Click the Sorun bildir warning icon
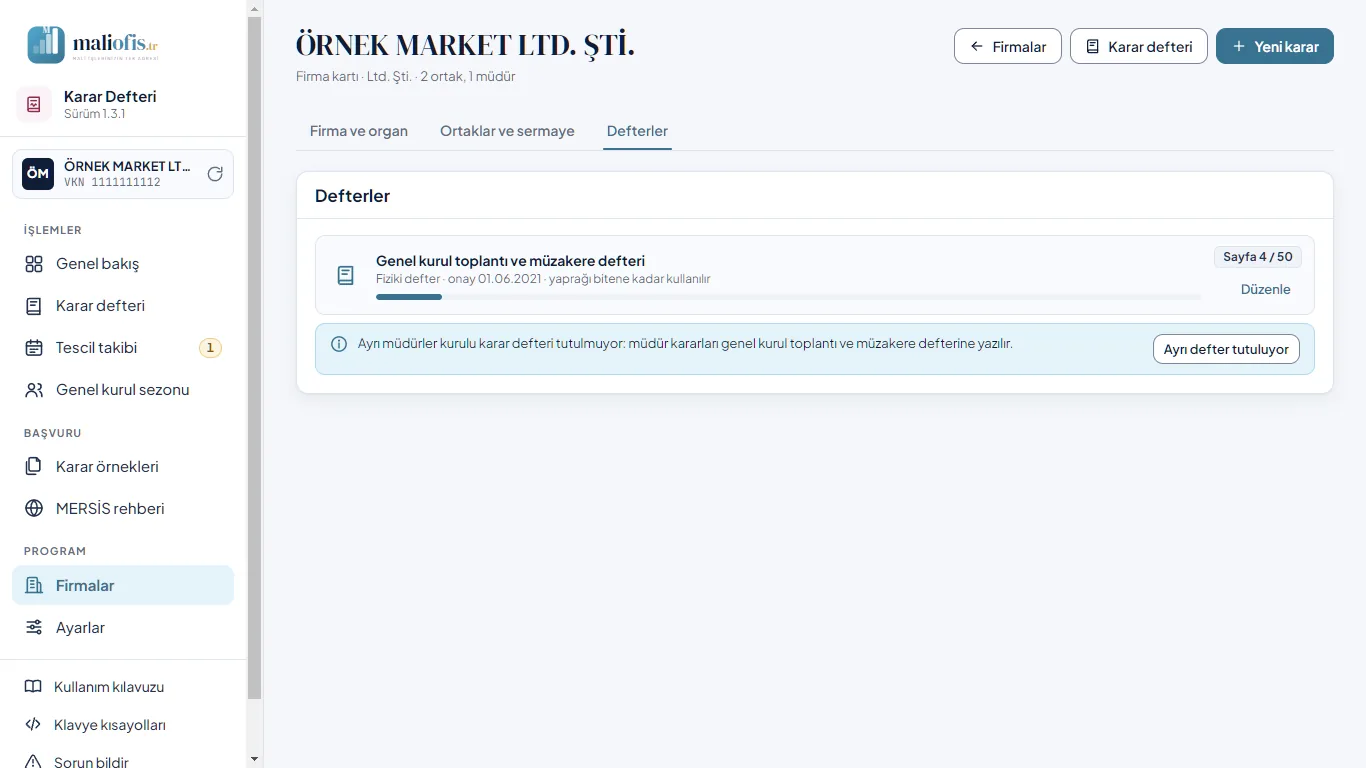The height and width of the screenshot is (768, 1366). pyautogui.click(x=33, y=762)
